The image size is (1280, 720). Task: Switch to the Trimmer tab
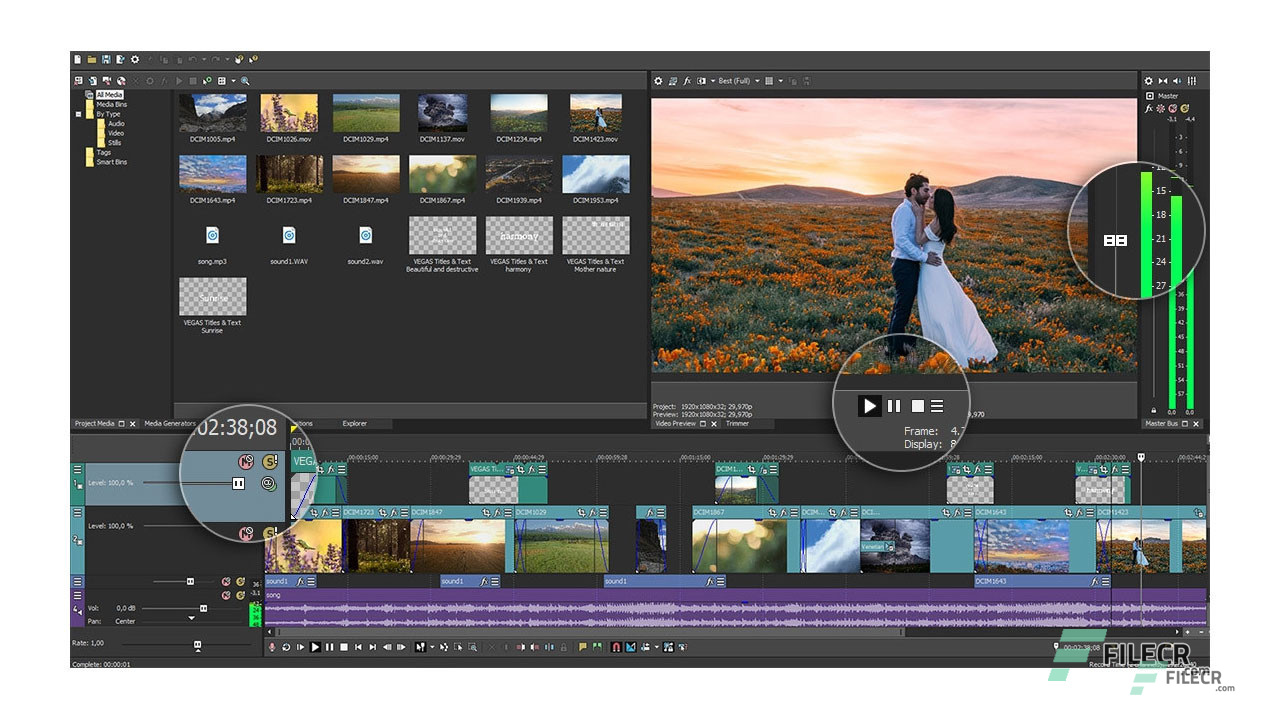(737, 424)
